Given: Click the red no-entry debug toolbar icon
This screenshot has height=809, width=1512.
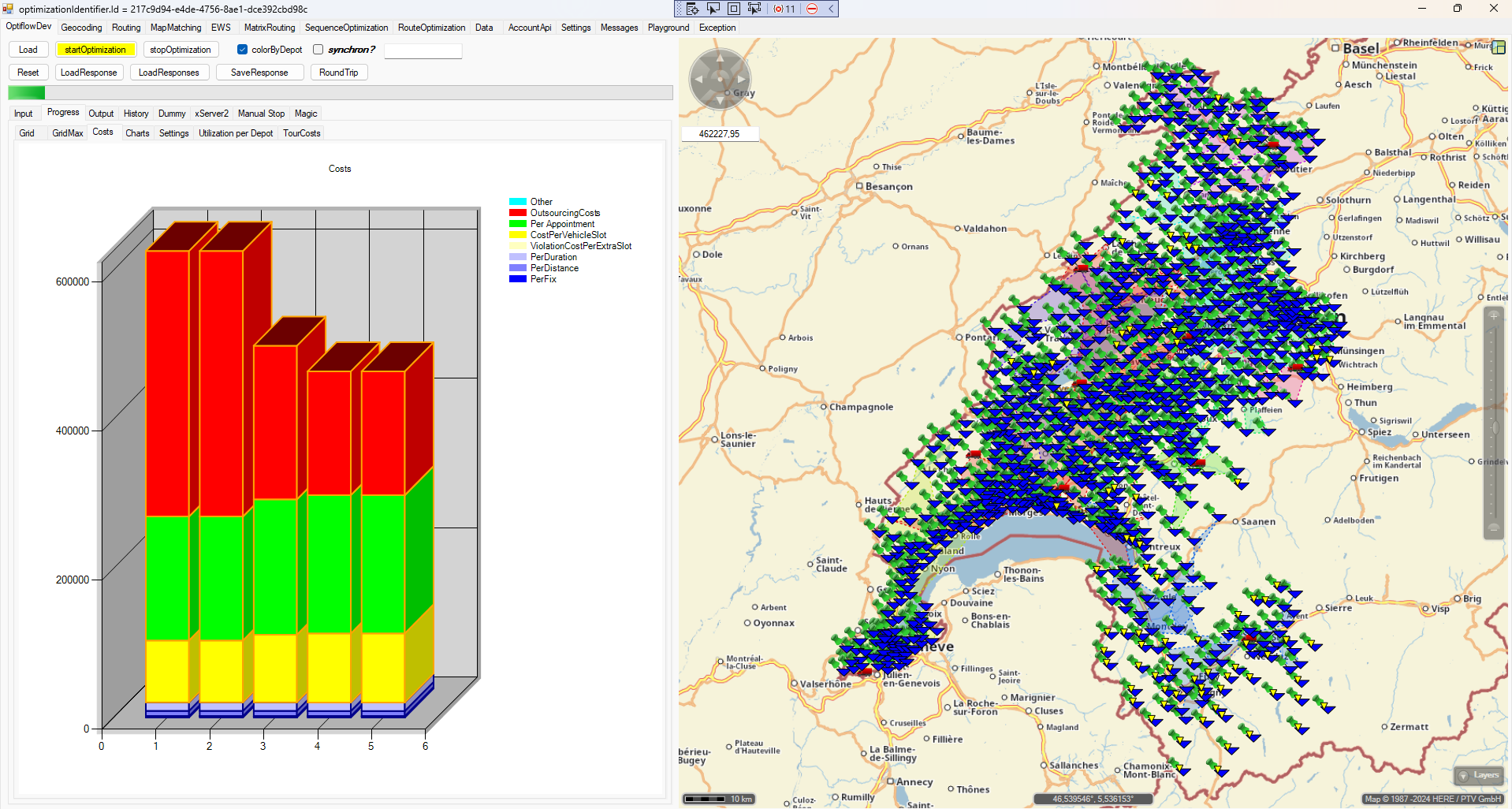Looking at the screenshot, I should tap(812, 9).
